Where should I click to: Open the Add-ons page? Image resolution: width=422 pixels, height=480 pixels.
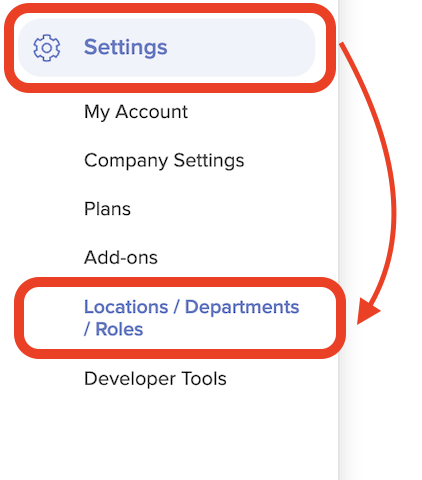pyautogui.click(x=121, y=258)
